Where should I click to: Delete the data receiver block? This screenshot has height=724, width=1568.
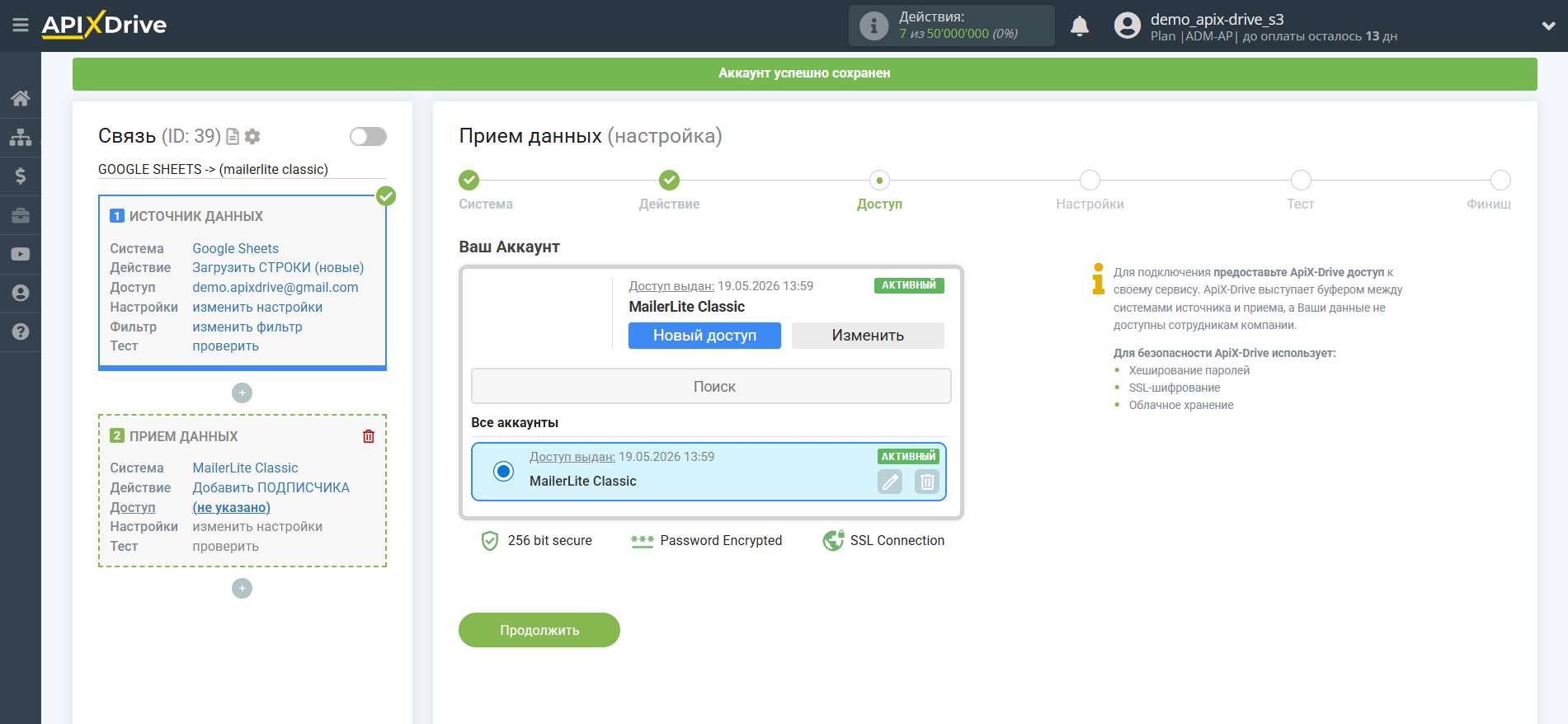click(x=369, y=436)
